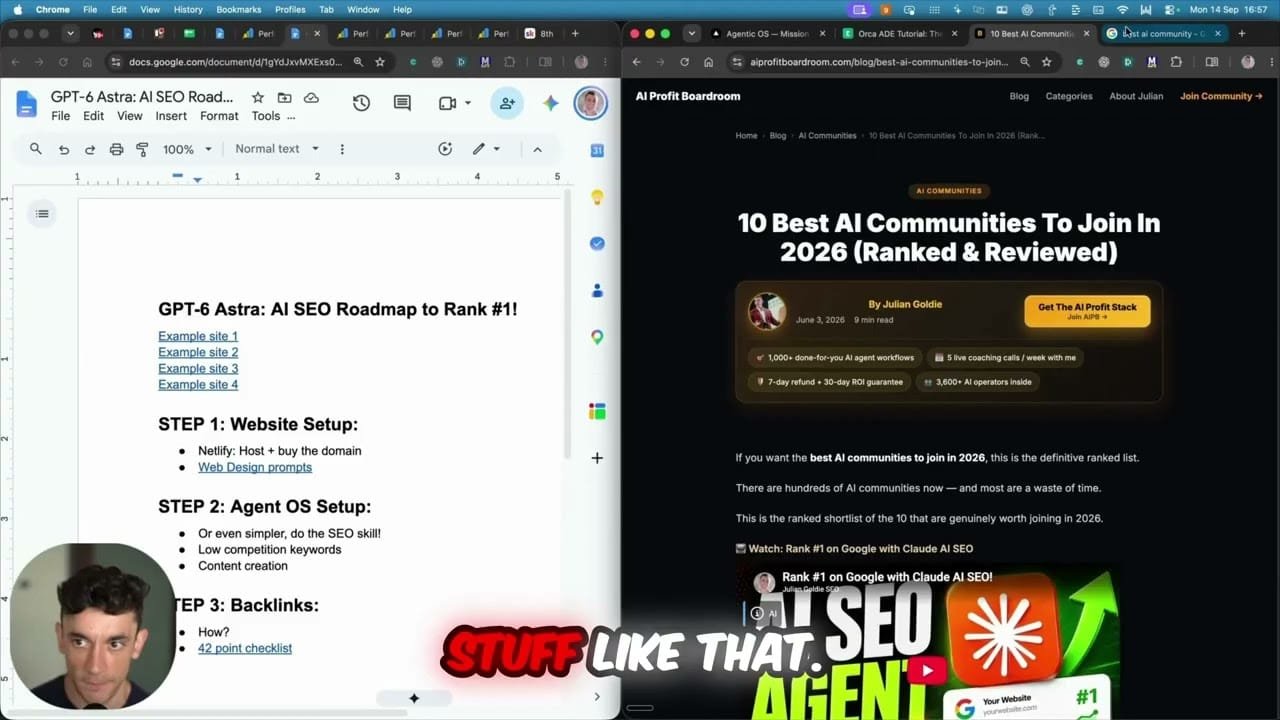Image resolution: width=1280 pixels, height=720 pixels.
Task: Switch to the Agentic OS tab
Action: 766,33
